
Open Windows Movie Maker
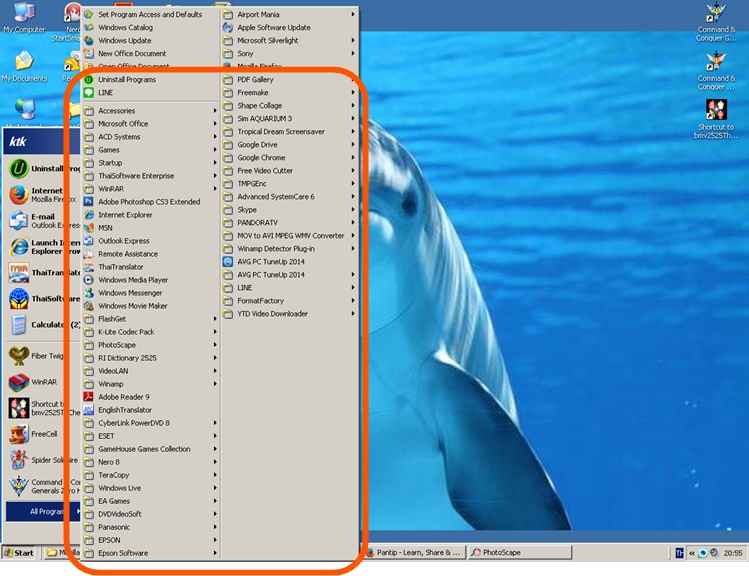click(150, 306)
